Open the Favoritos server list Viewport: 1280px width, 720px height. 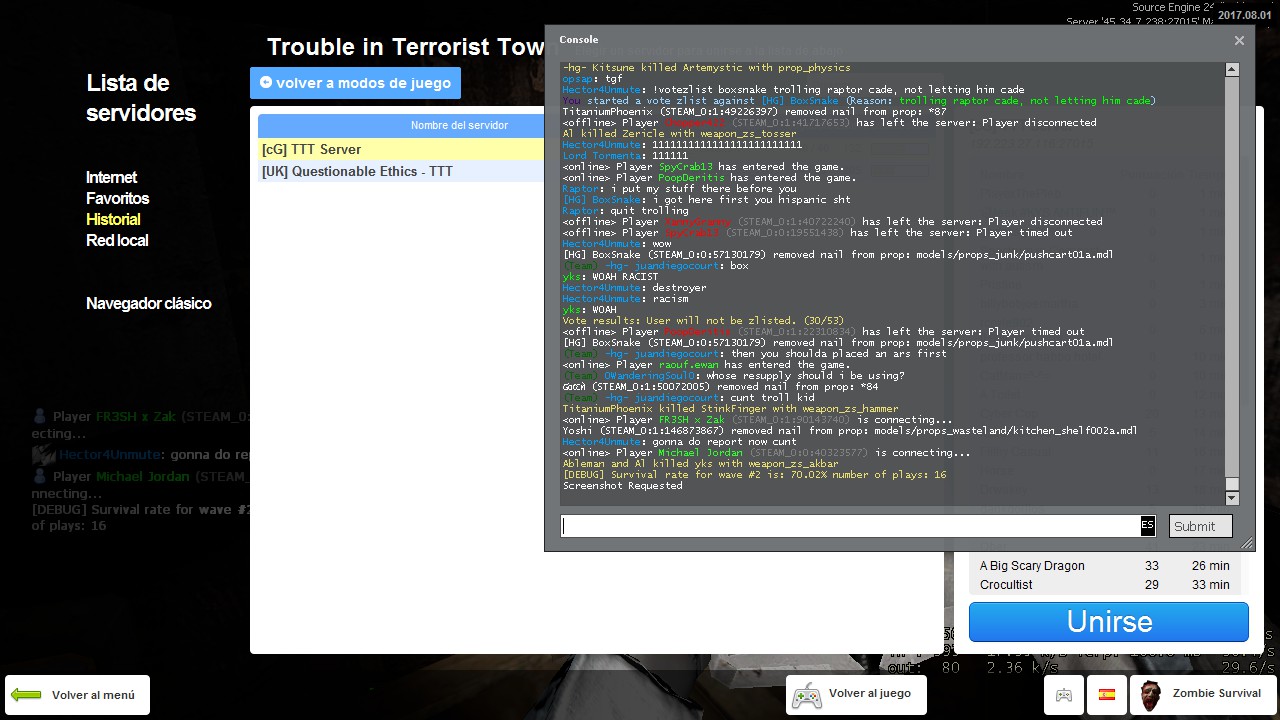click(117, 199)
